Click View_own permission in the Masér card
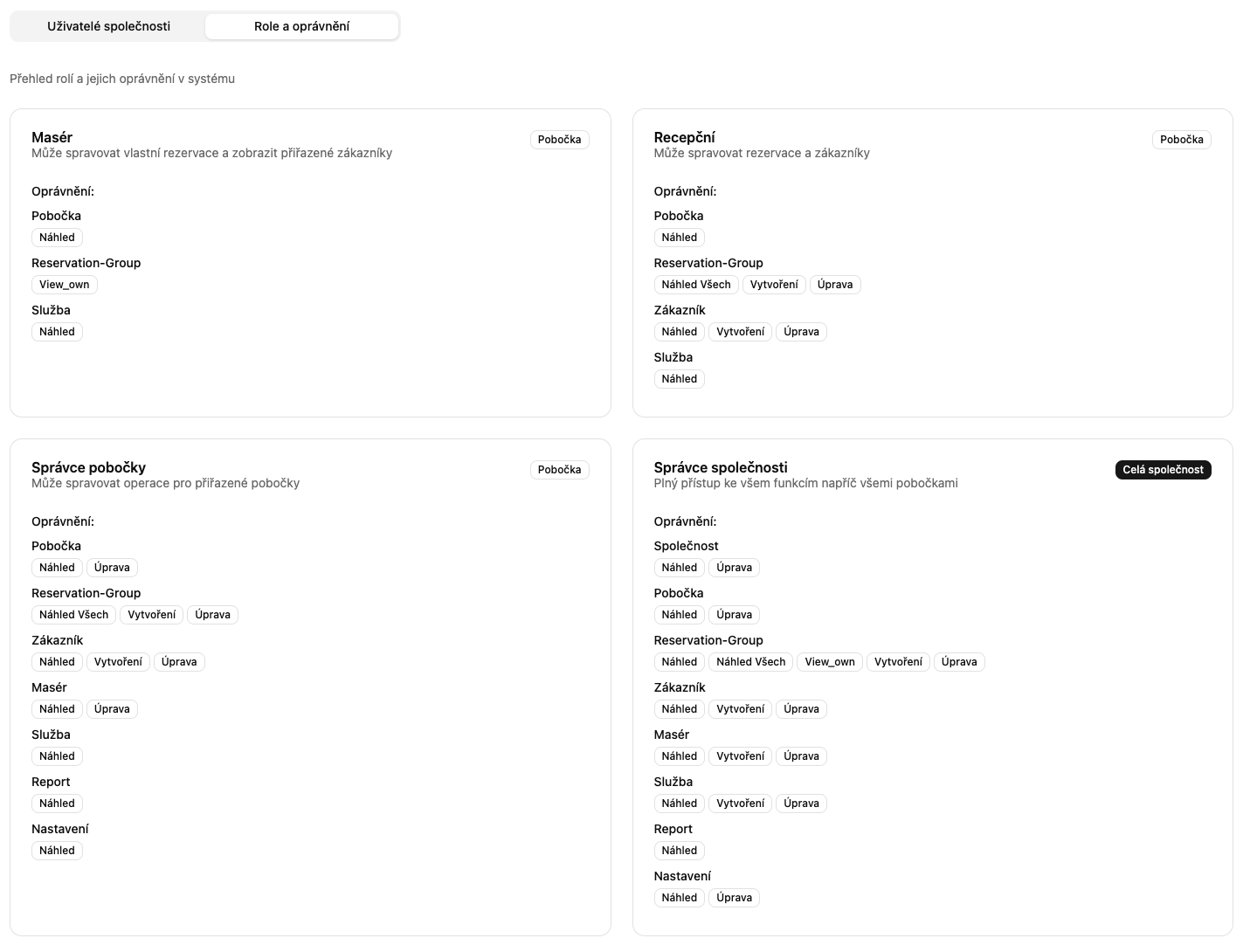 64,285
